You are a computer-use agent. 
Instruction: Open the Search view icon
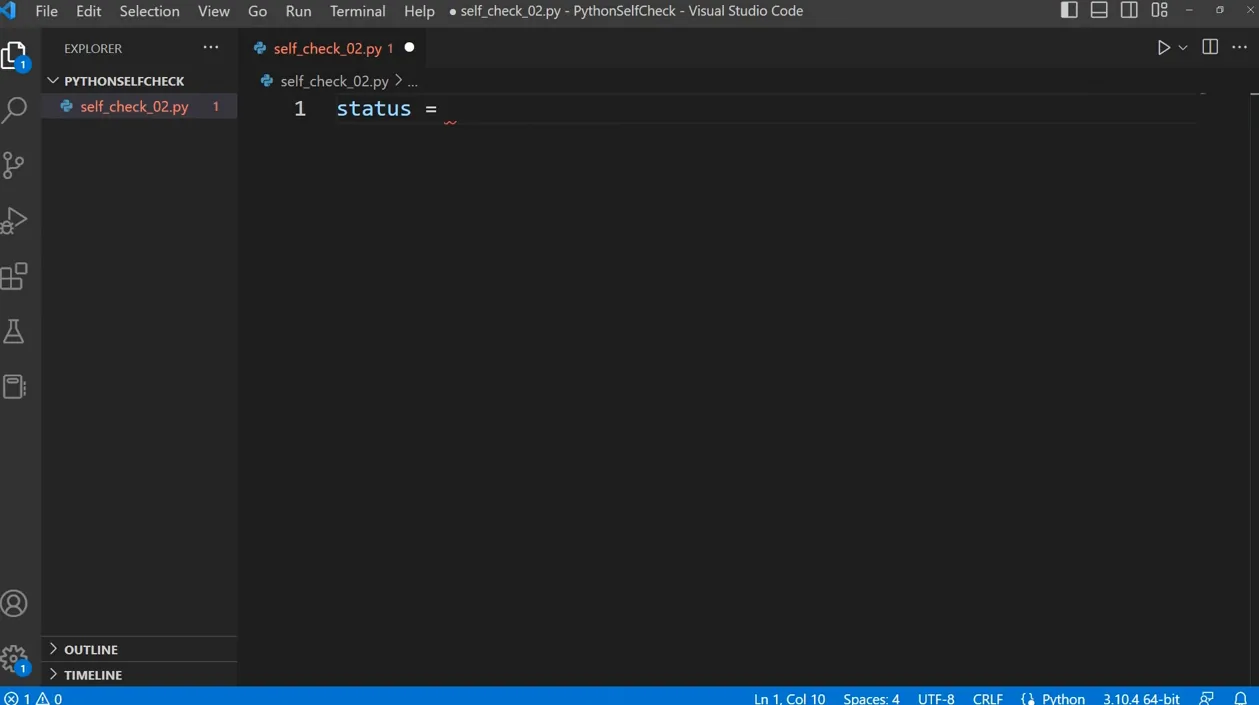pyautogui.click(x=15, y=109)
